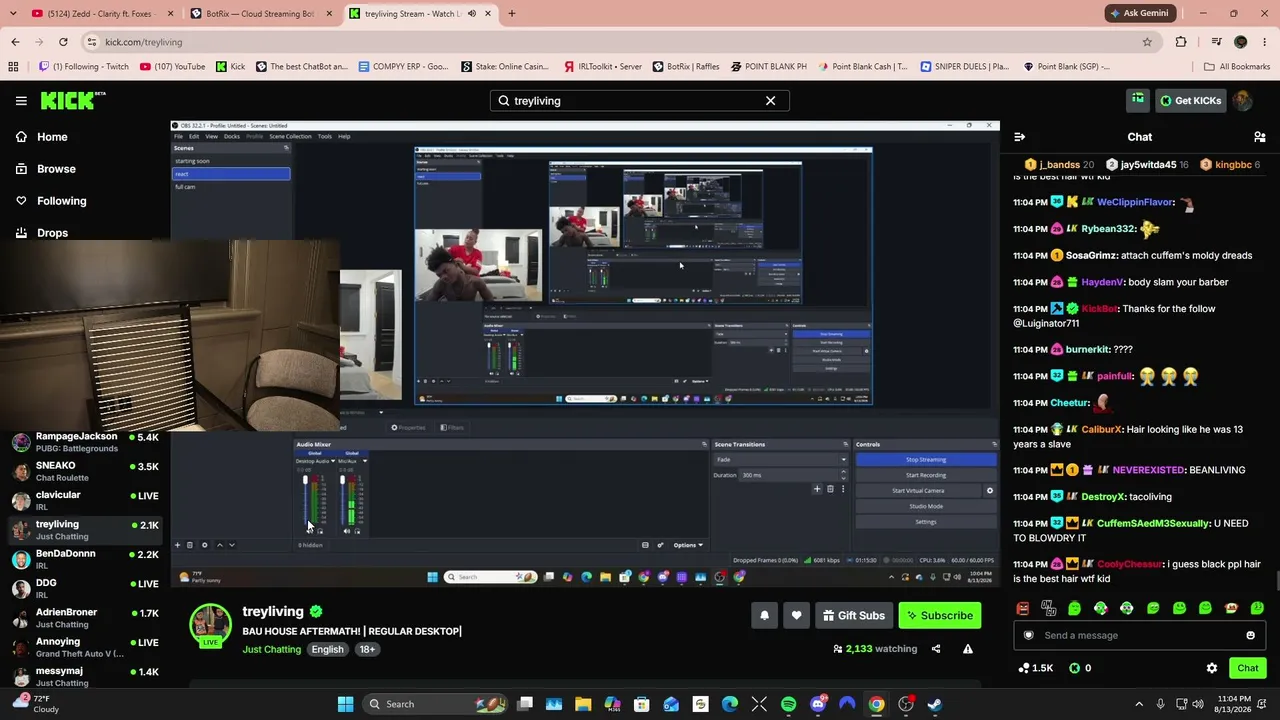
Task: Click the Chrome address bar URL
Action: [x=144, y=42]
